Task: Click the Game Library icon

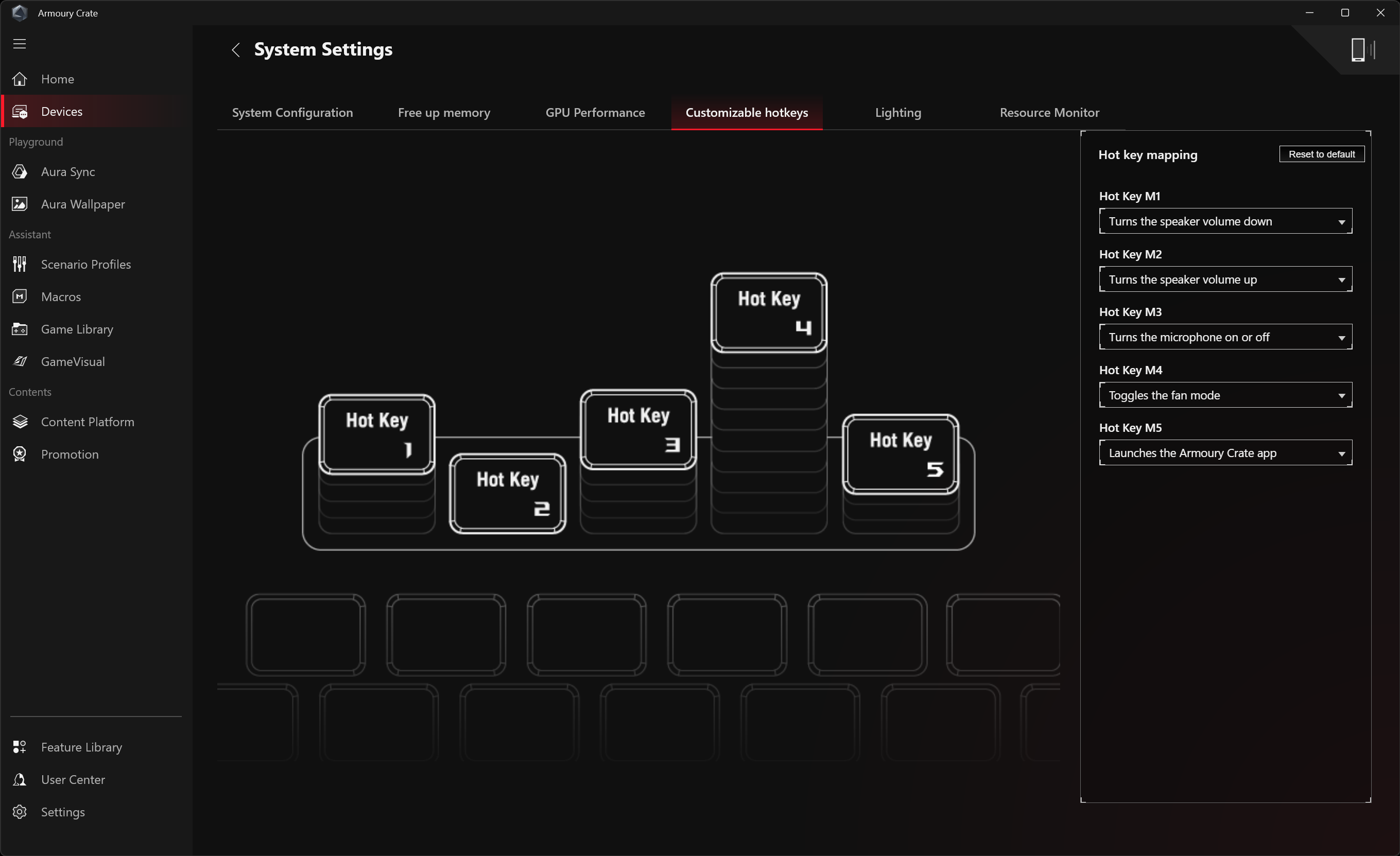Action: (x=20, y=329)
